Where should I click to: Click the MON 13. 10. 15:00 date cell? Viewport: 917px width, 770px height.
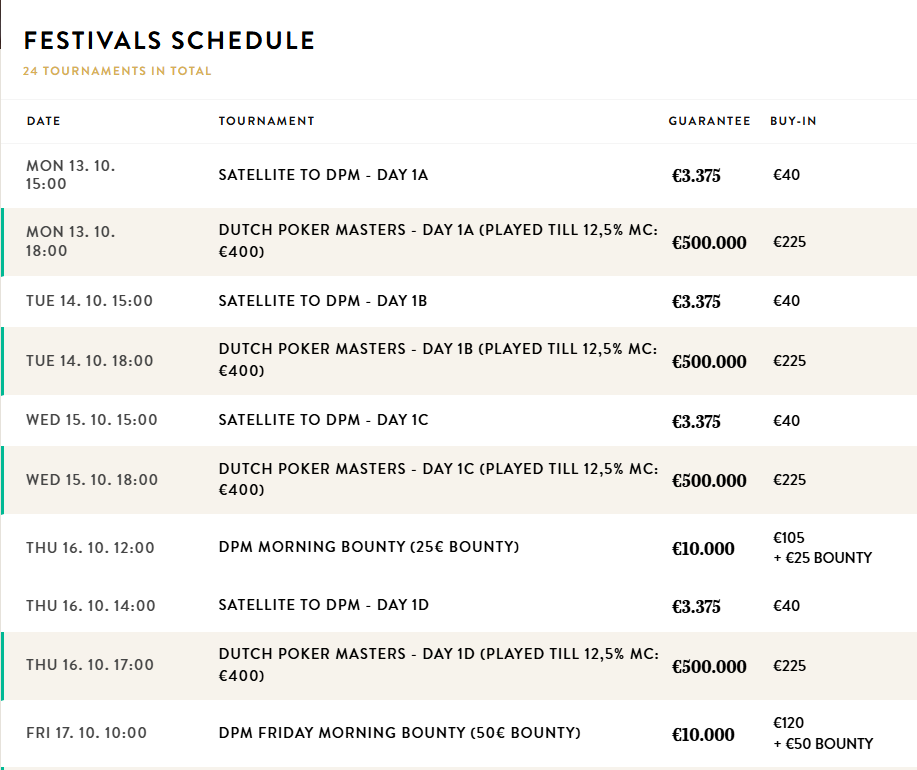point(70,175)
